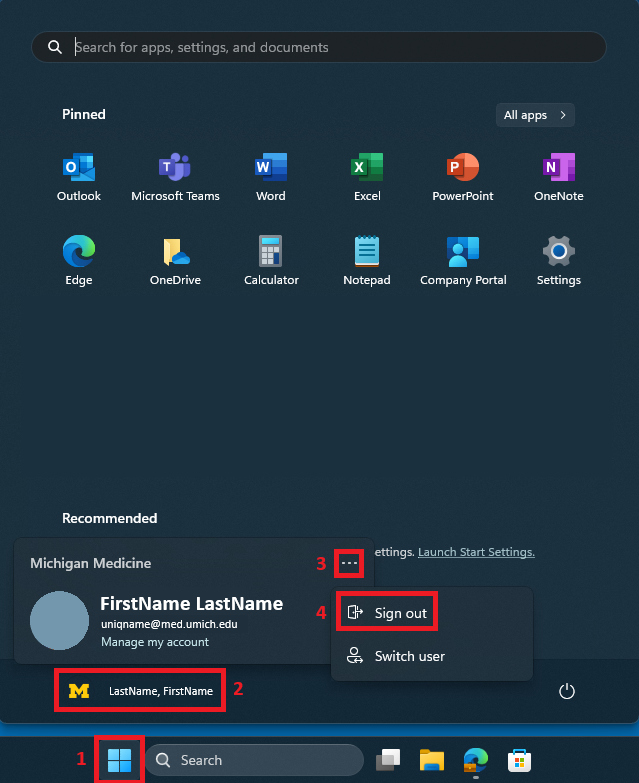The height and width of the screenshot is (783, 639).
Task: Open Notepad from the pinned grid
Action: [367, 260]
